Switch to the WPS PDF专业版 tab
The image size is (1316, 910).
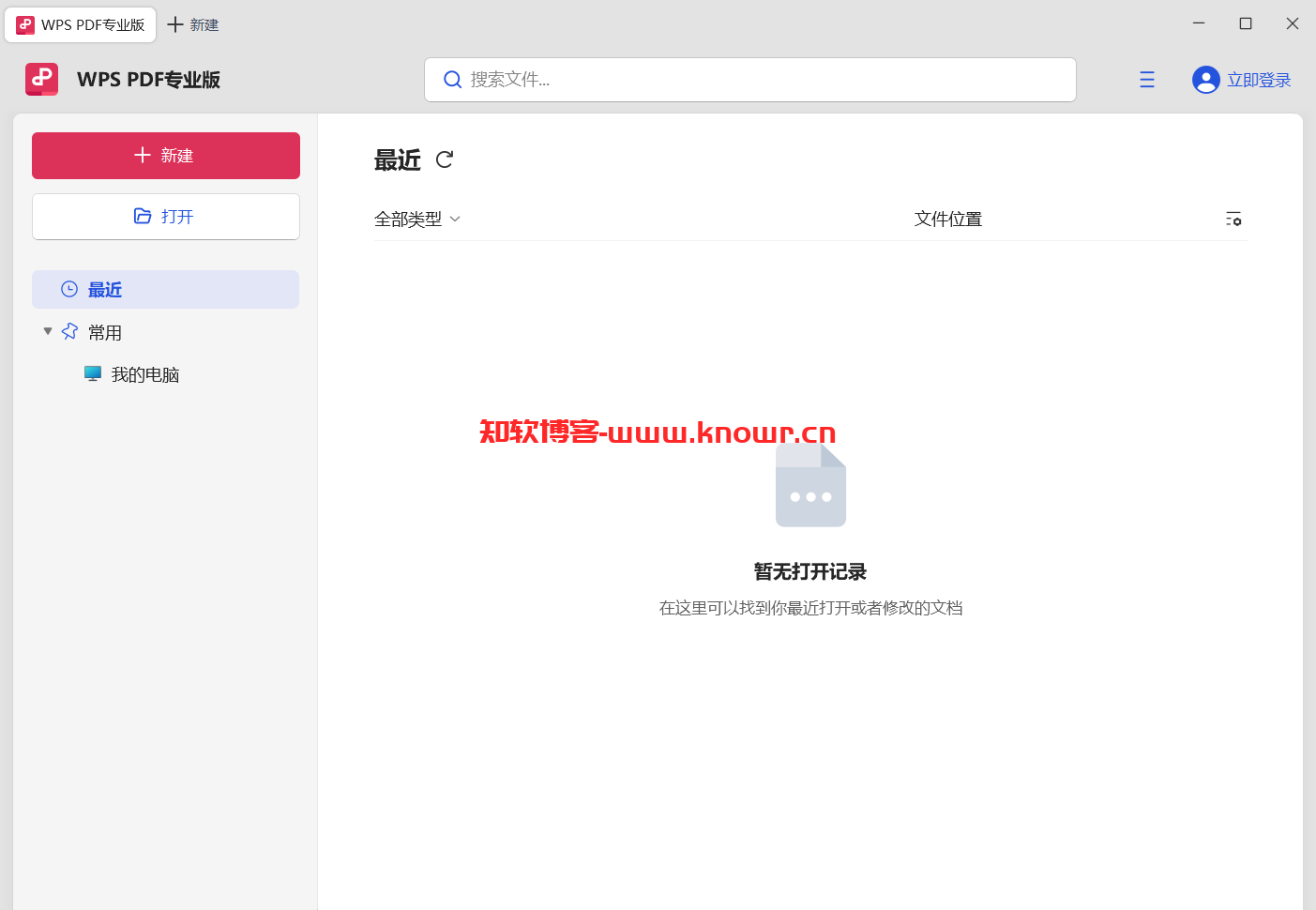click(81, 24)
